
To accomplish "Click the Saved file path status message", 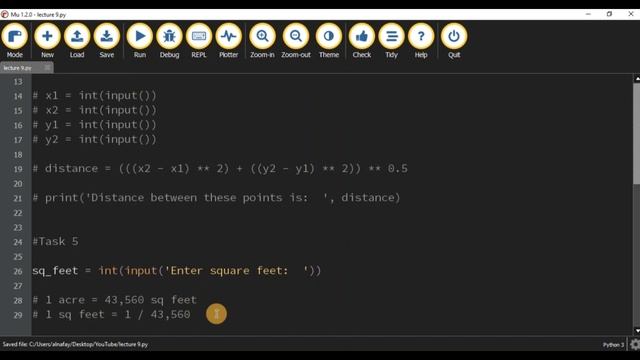I will tap(76, 344).
